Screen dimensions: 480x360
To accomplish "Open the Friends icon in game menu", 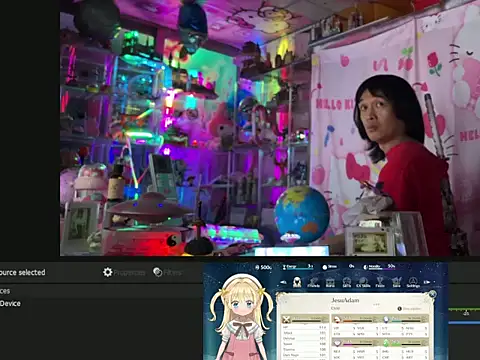I will (313, 283).
